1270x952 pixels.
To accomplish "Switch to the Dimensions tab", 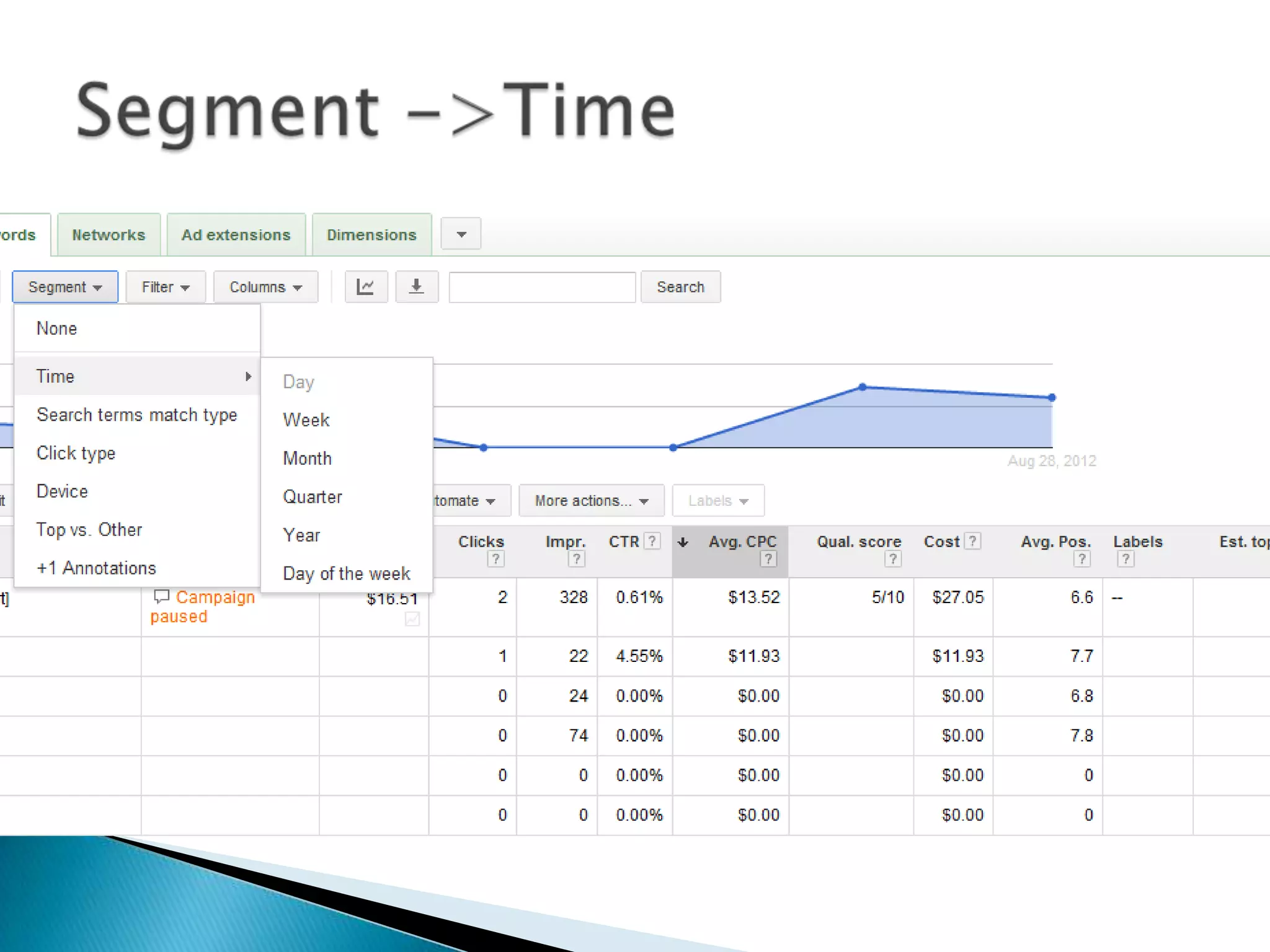I will 371,235.
